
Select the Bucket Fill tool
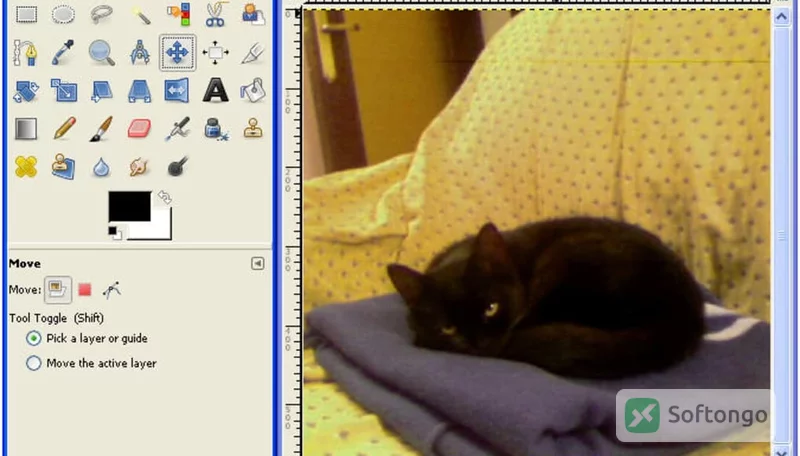tap(253, 90)
